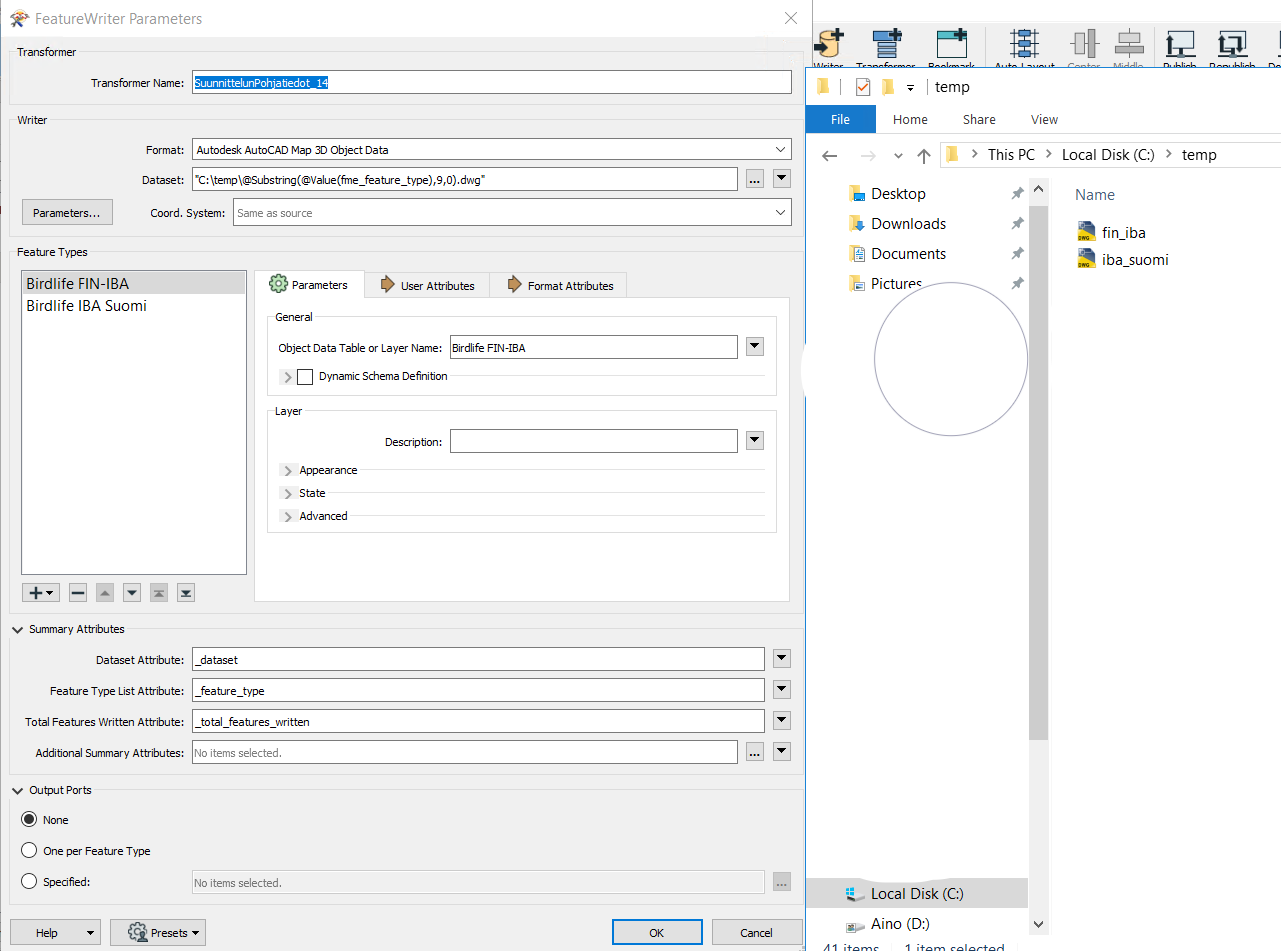This screenshot has height=951, width=1281.
Task: Open the Share ribbon tab in File Explorer
Action: 979,119
